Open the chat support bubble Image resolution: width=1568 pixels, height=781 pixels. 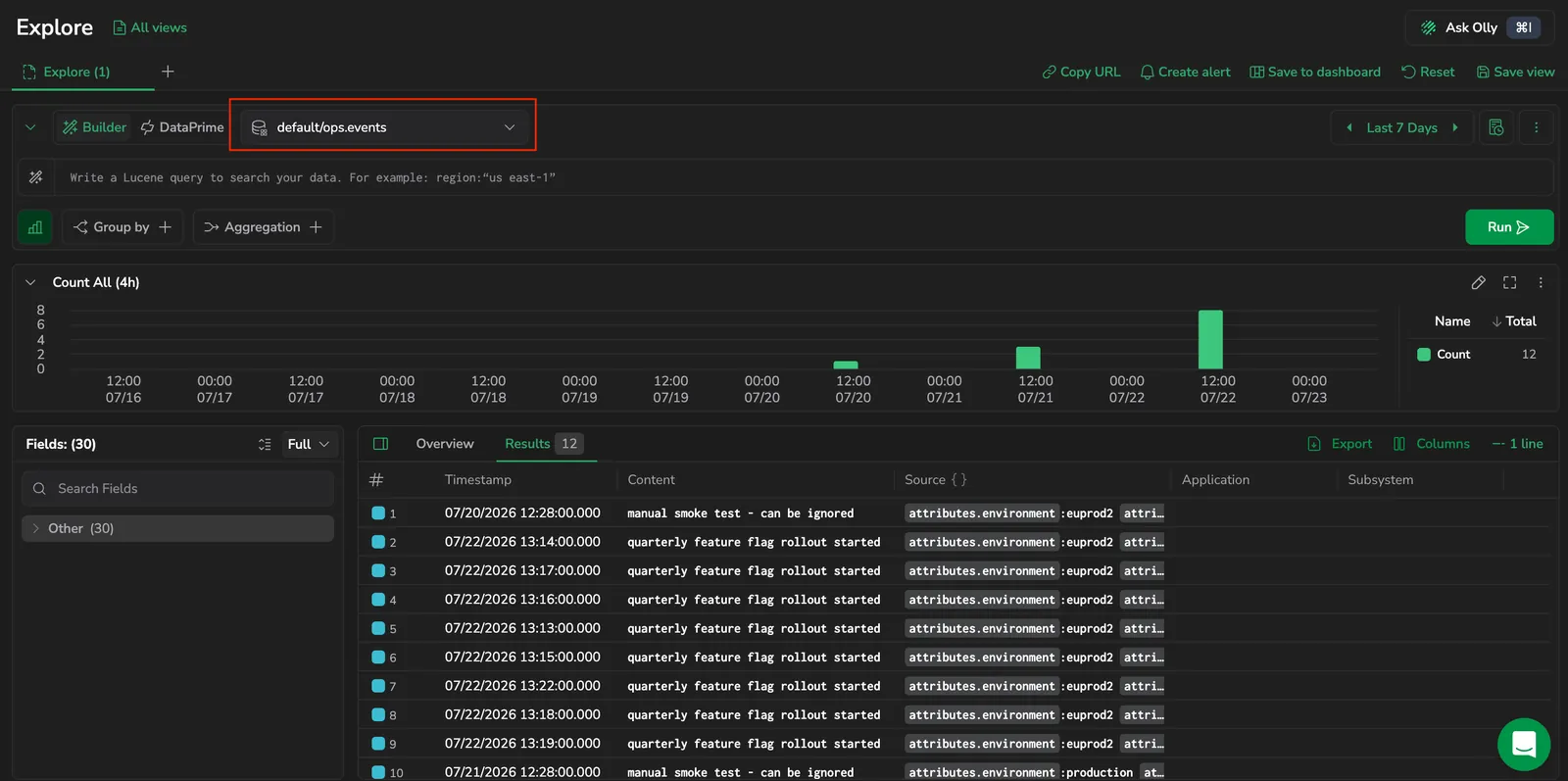(x=1524, y=744)
